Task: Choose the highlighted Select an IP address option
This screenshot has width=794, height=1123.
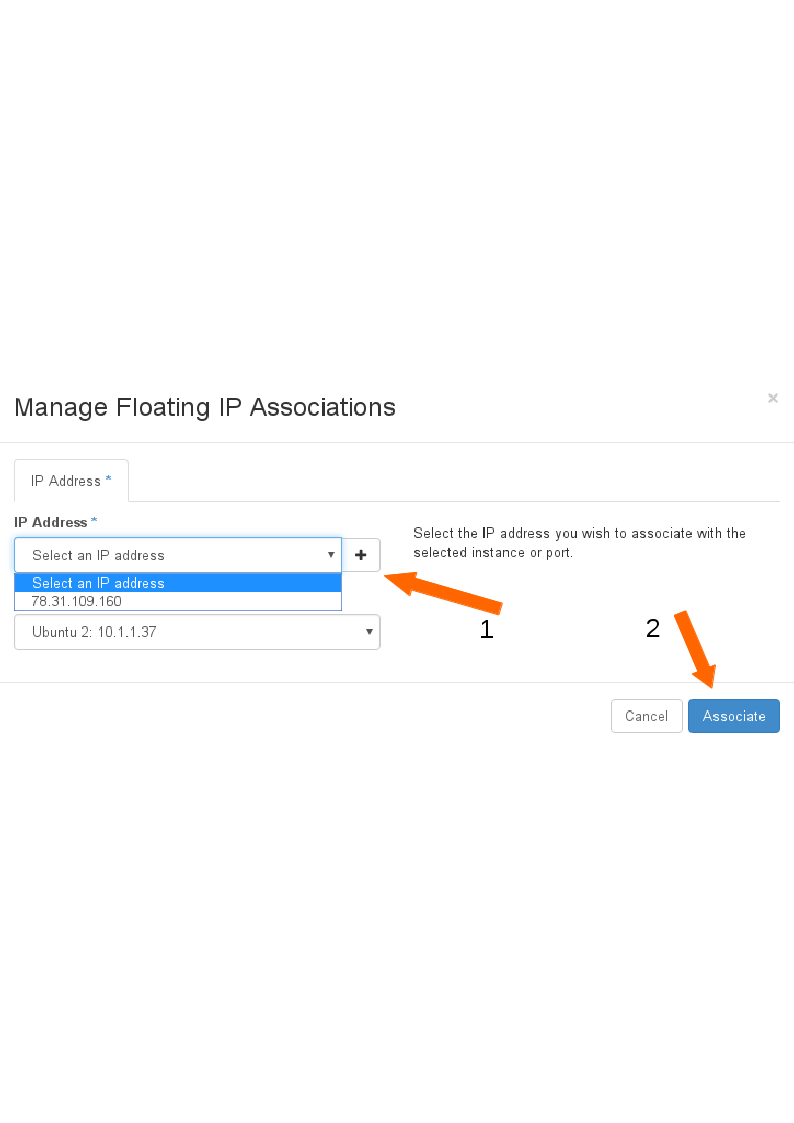Action: tap(178, 583)
